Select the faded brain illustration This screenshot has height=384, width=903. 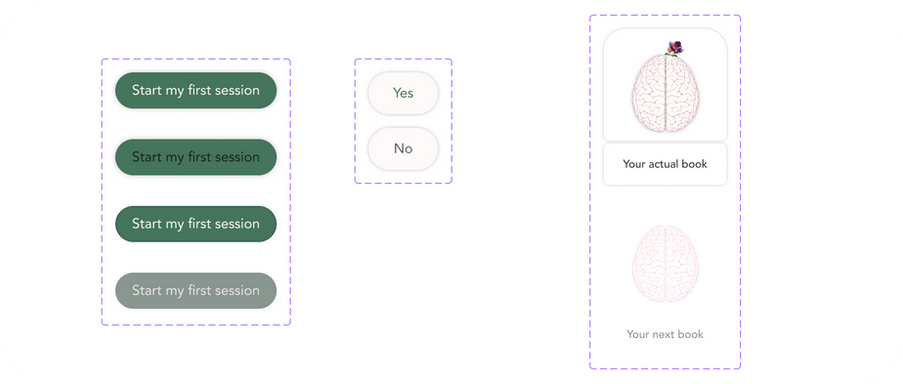665,263
